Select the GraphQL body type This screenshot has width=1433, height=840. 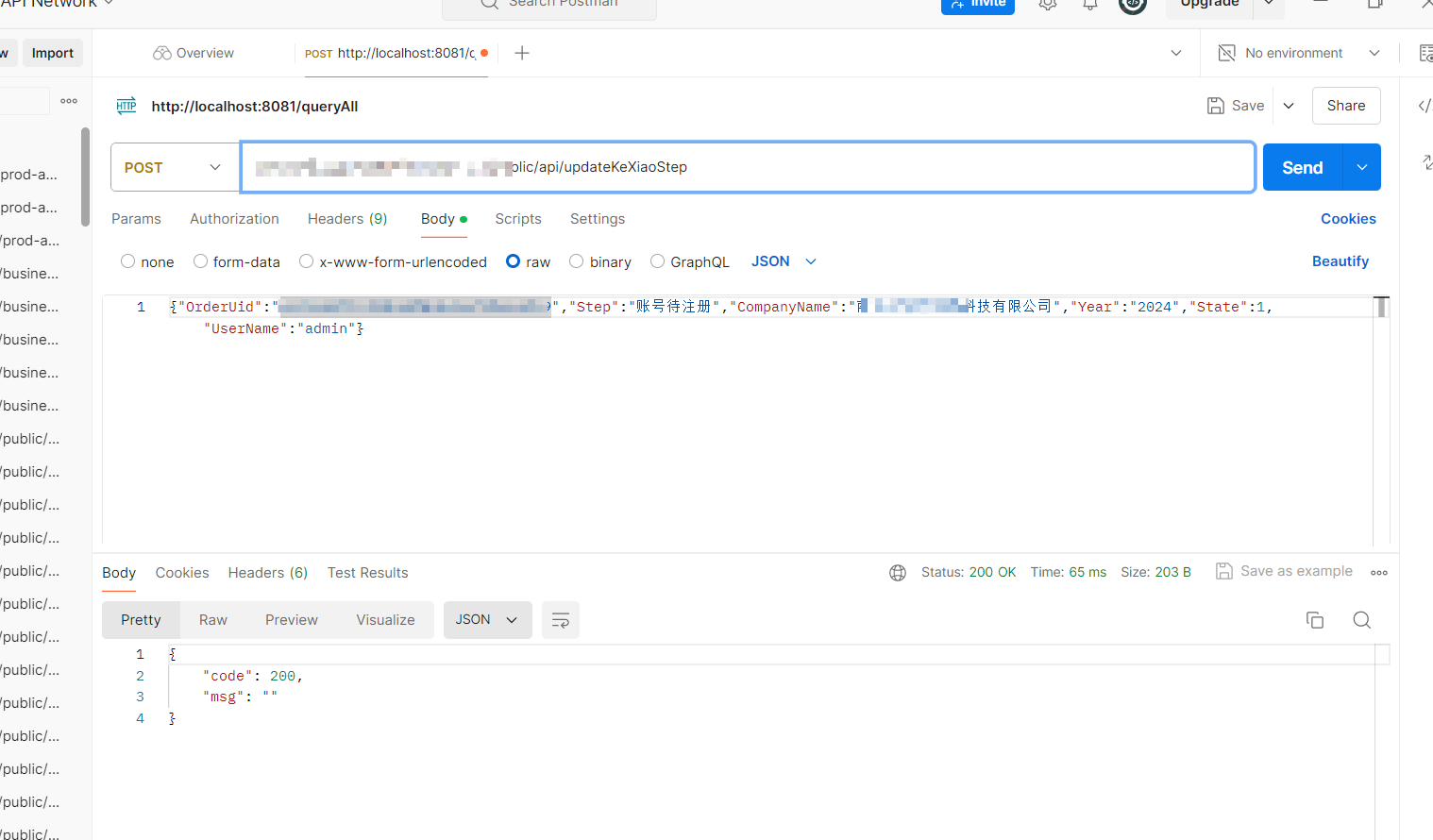pyautogui.click(x=658, y=261)
